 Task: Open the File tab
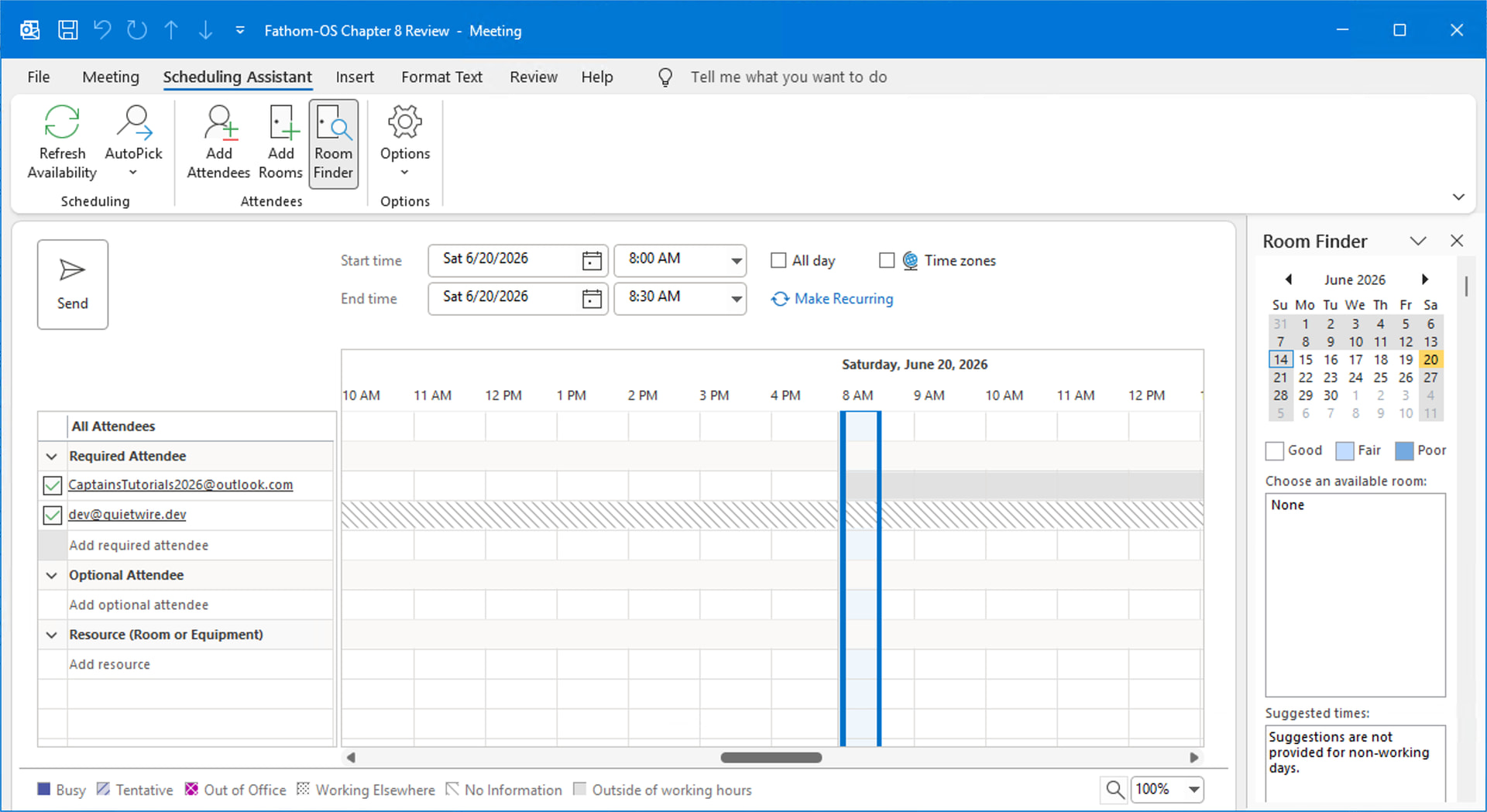tap(39, 77)
